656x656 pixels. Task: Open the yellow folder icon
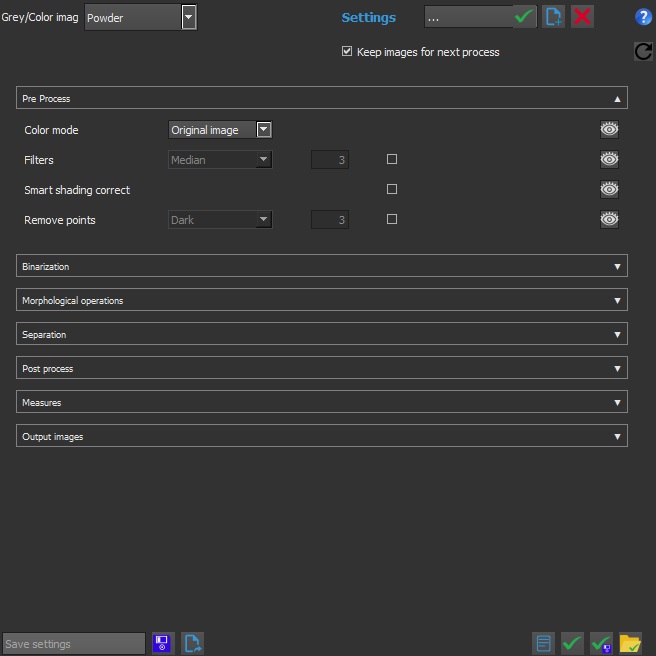pos(630,643)
